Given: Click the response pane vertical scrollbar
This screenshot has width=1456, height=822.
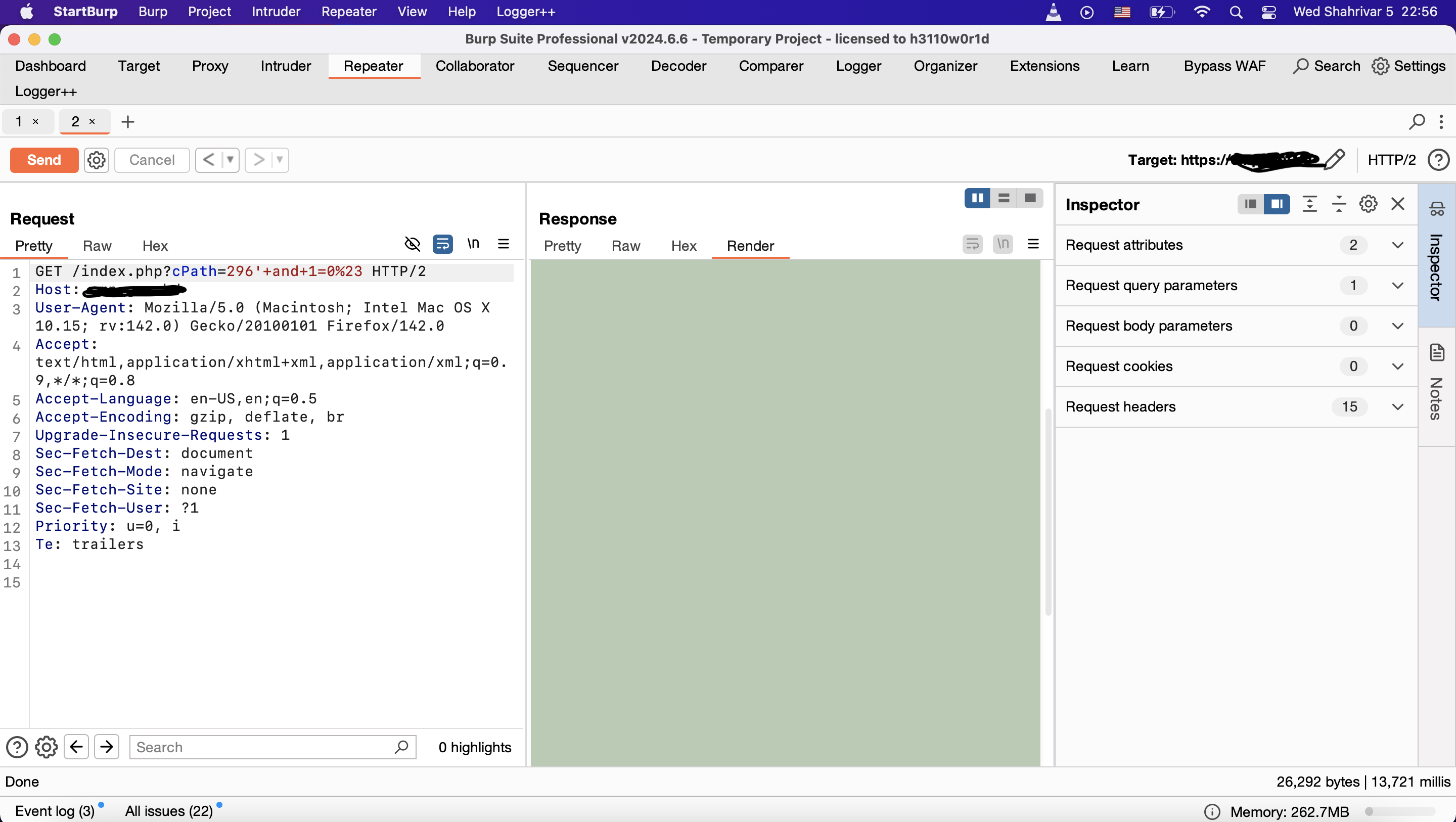Looking at the screenshot, I should pos(1048,512).
